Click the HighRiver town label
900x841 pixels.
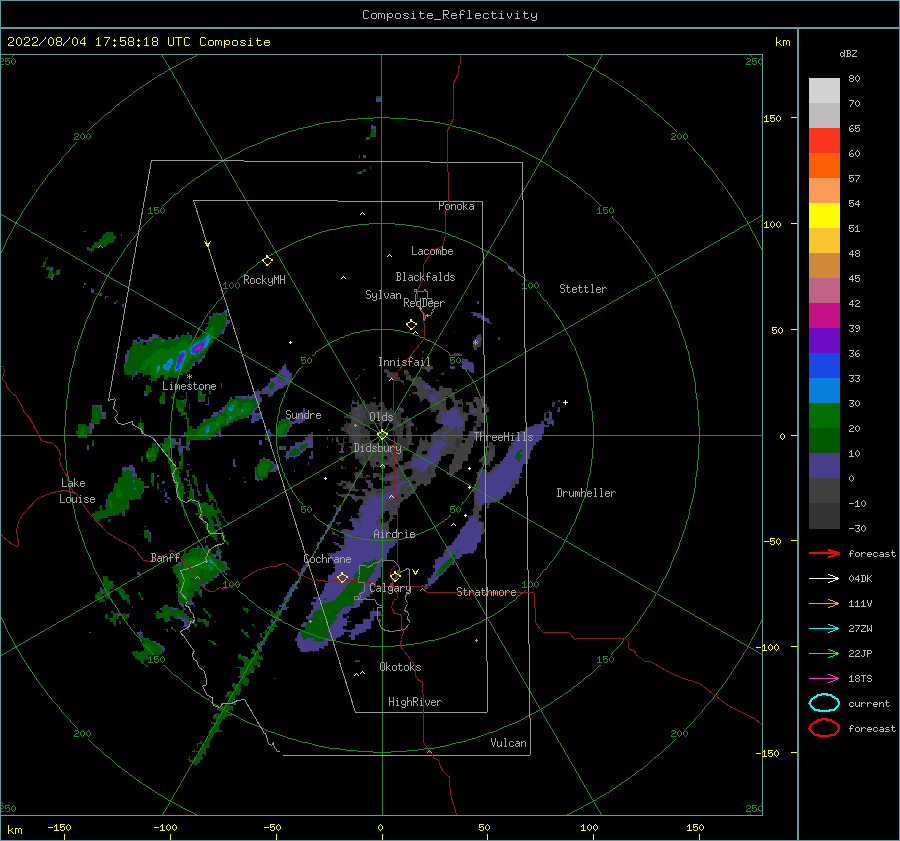pyautogui.click(x=415, y=702)
